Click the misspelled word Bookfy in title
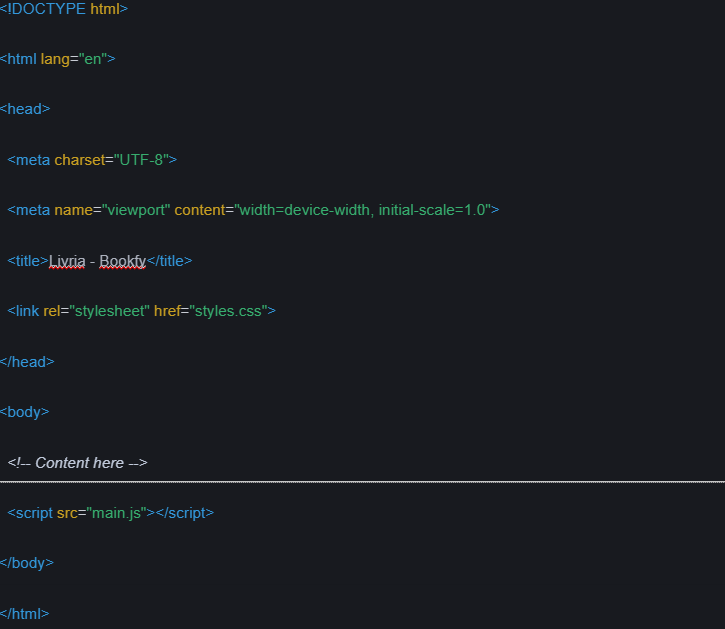Image resolution: width=725 pixels, height=629 pixels. 123,261
